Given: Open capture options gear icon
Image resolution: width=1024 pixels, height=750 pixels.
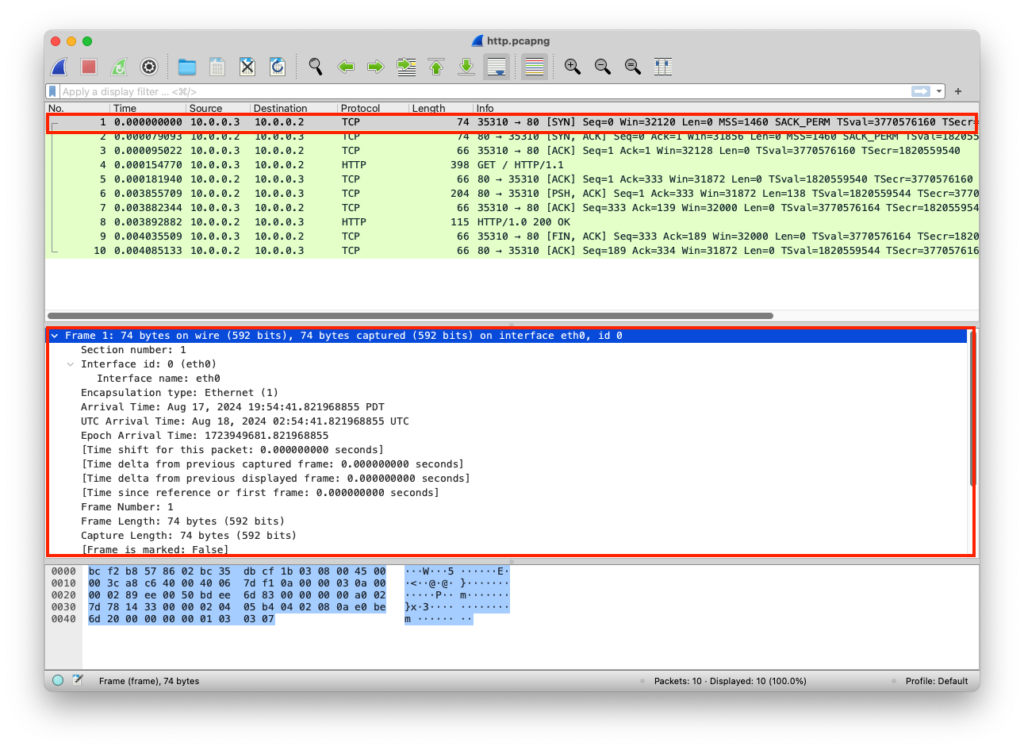Looking at the screenshot, I should coord(149,67).
